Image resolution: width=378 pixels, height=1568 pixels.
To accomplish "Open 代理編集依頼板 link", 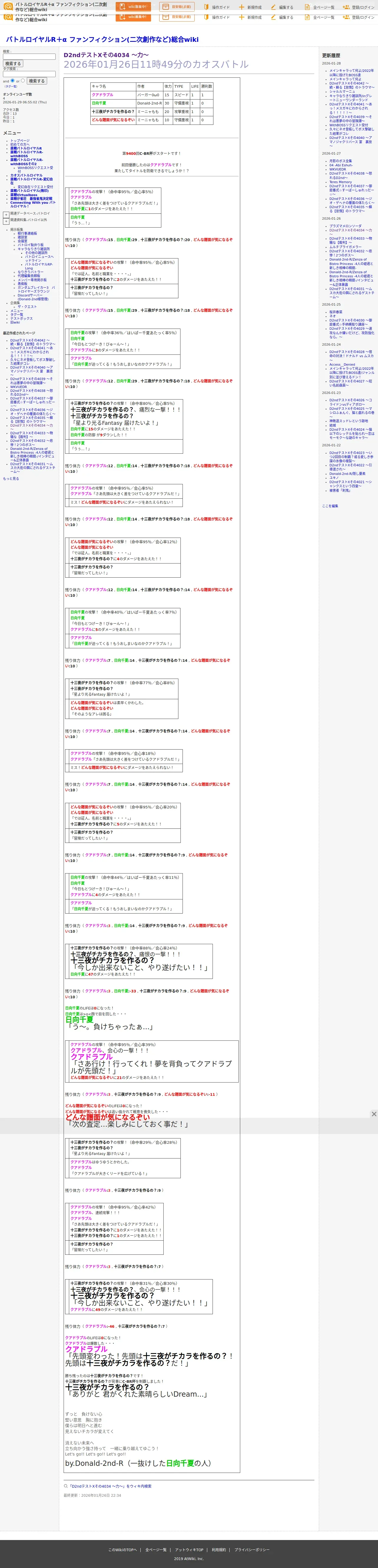I will [29, 276].
